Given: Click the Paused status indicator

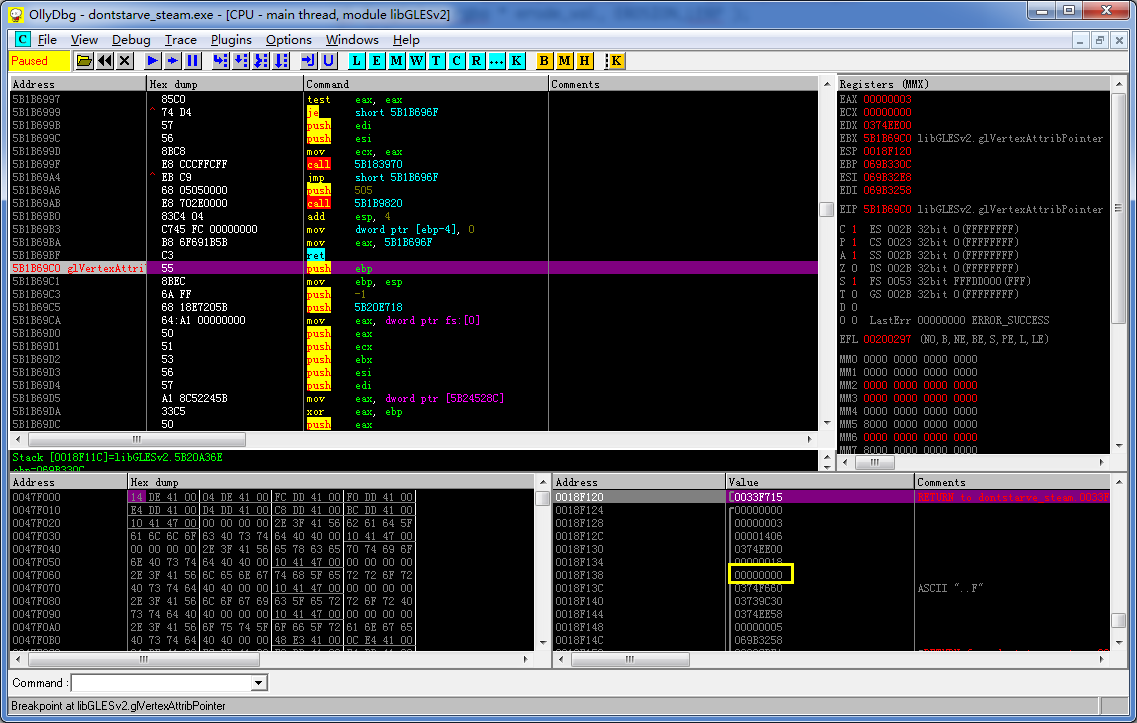Looking at the screenshot, I should 40,61.
